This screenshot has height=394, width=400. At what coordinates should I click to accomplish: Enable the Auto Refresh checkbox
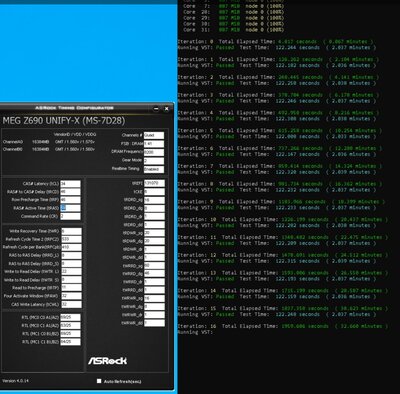(x=99, y=381)
